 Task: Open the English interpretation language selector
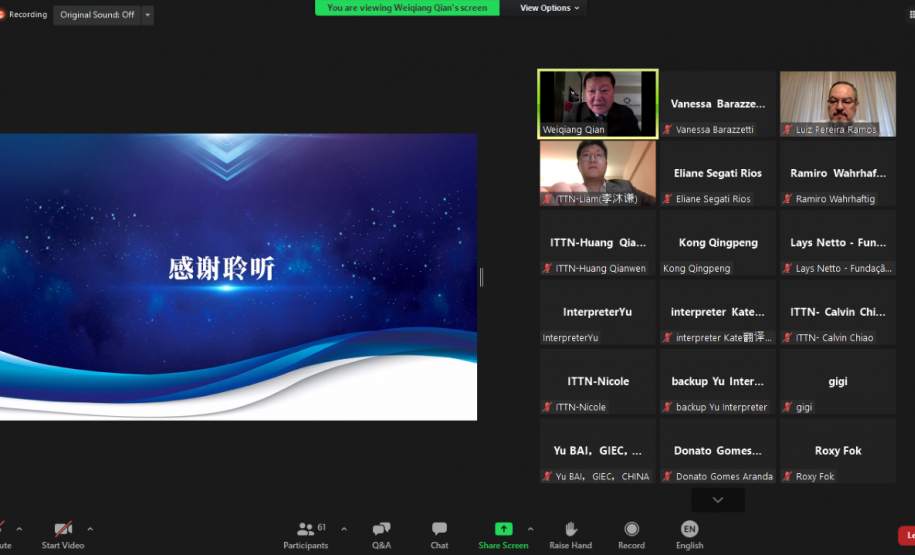pyautogui.click(x=689, y=534)
